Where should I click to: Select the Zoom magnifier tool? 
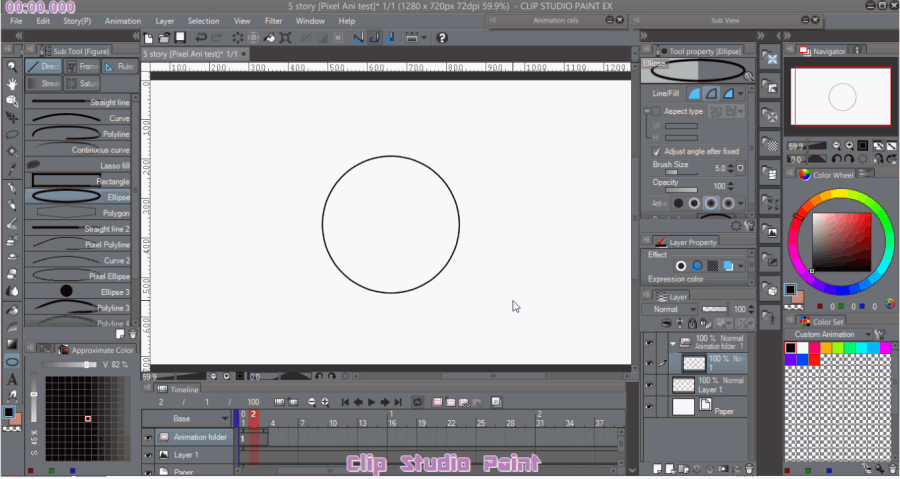(12, 66)
